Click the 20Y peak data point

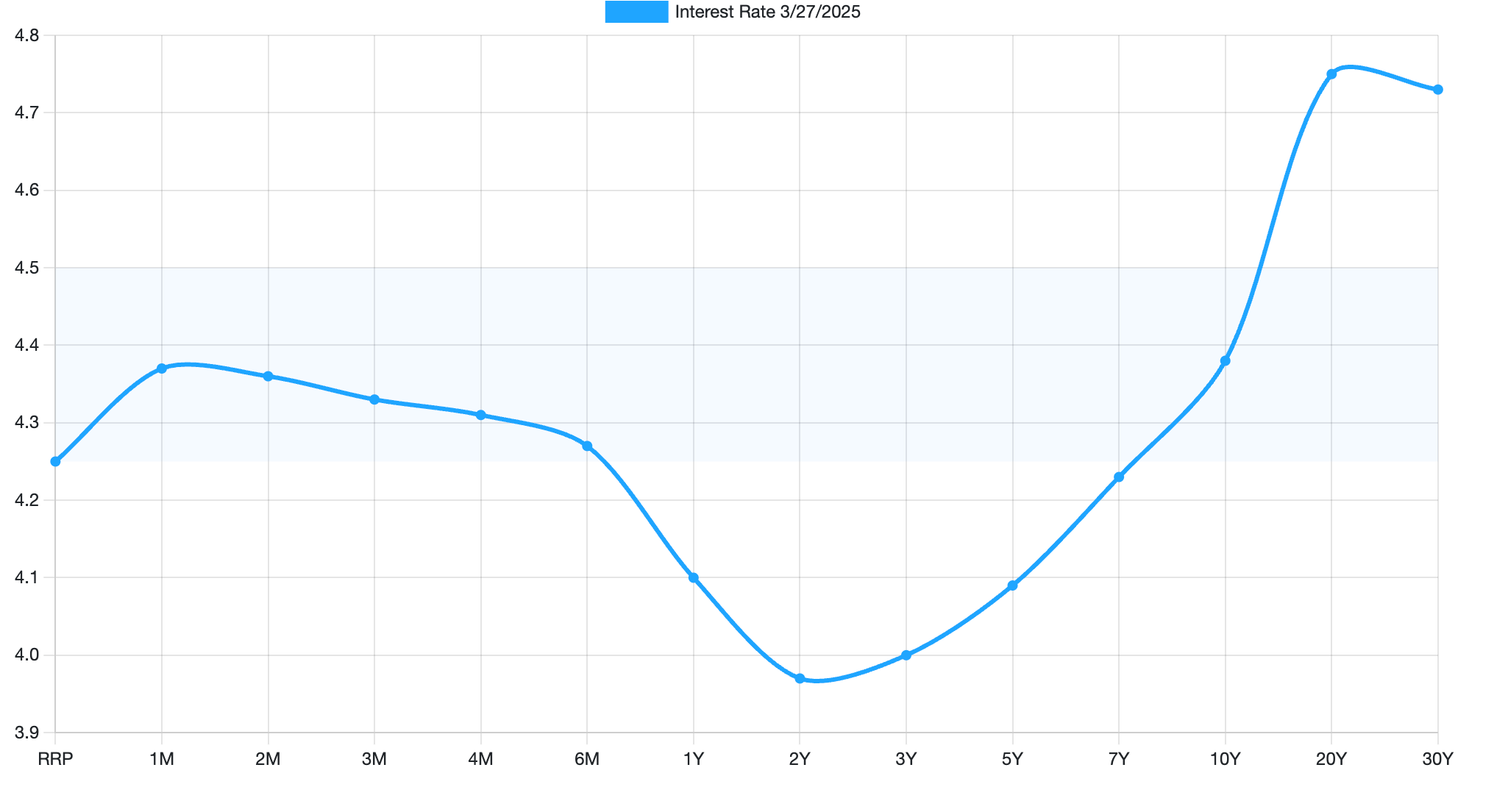click(1331, 74)
